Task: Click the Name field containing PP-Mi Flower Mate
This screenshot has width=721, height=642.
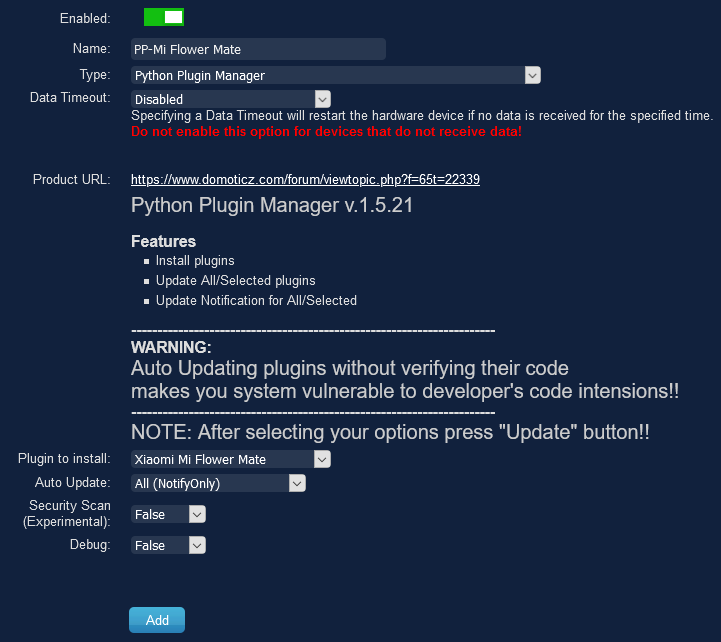Action: click(258, 49)
